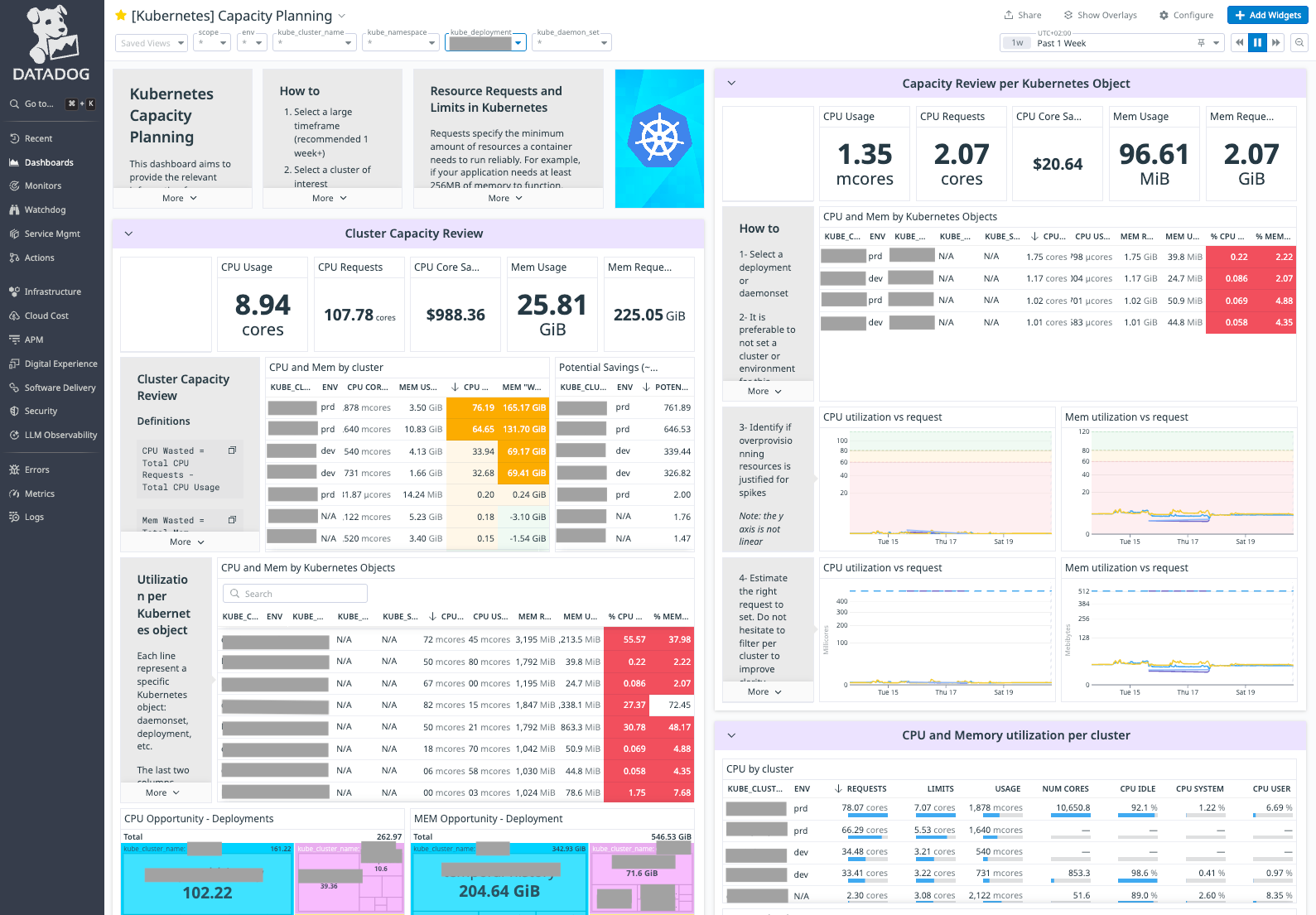Open Watchdog from the sidebar
This screenshot has width=1316, height=915.
pyautogui.click(x=45, y=210)
